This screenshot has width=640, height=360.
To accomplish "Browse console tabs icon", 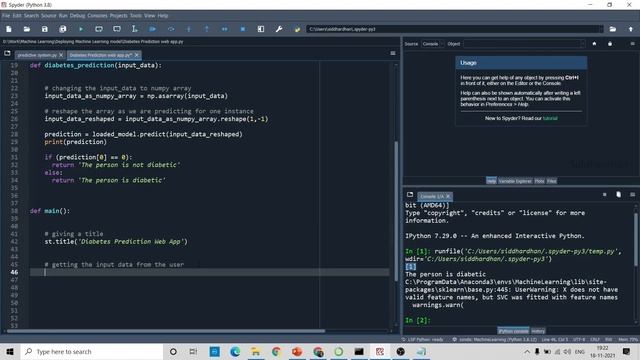I will pos(410,195).
